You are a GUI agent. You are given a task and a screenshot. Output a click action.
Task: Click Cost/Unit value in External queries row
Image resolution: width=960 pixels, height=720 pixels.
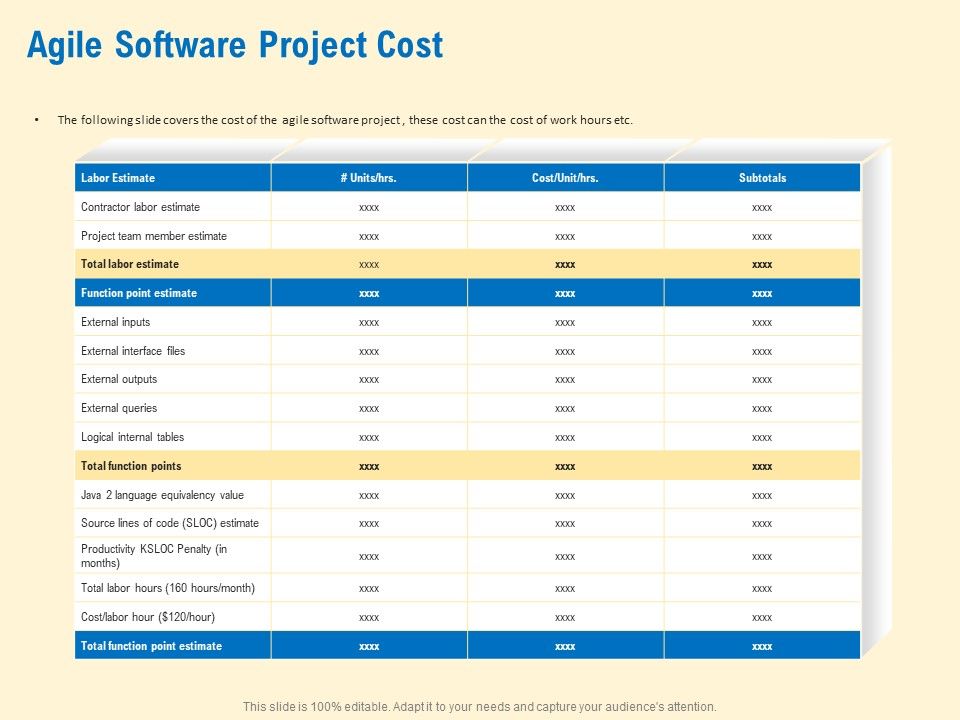click(x=565, y=408)
